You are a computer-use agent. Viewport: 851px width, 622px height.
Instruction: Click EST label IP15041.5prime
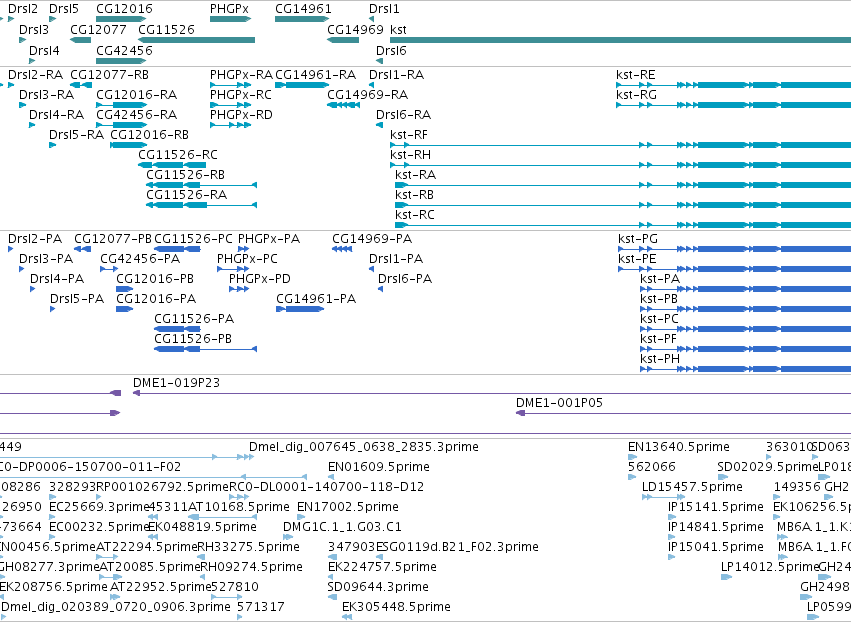coord(716,547)
